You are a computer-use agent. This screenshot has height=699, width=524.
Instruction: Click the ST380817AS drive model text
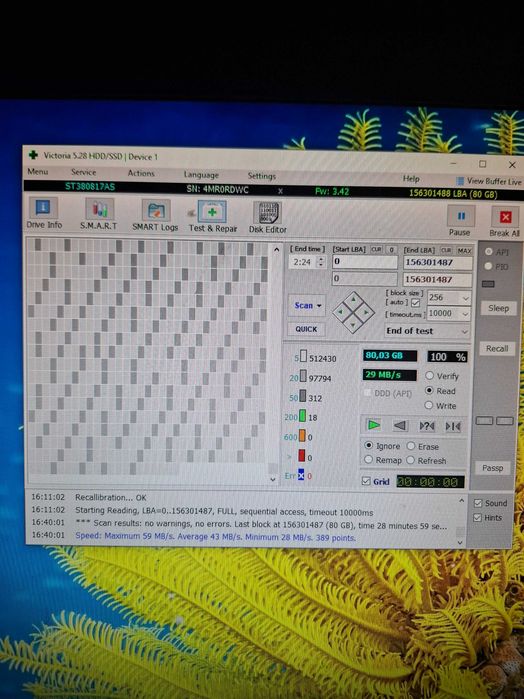90,186
